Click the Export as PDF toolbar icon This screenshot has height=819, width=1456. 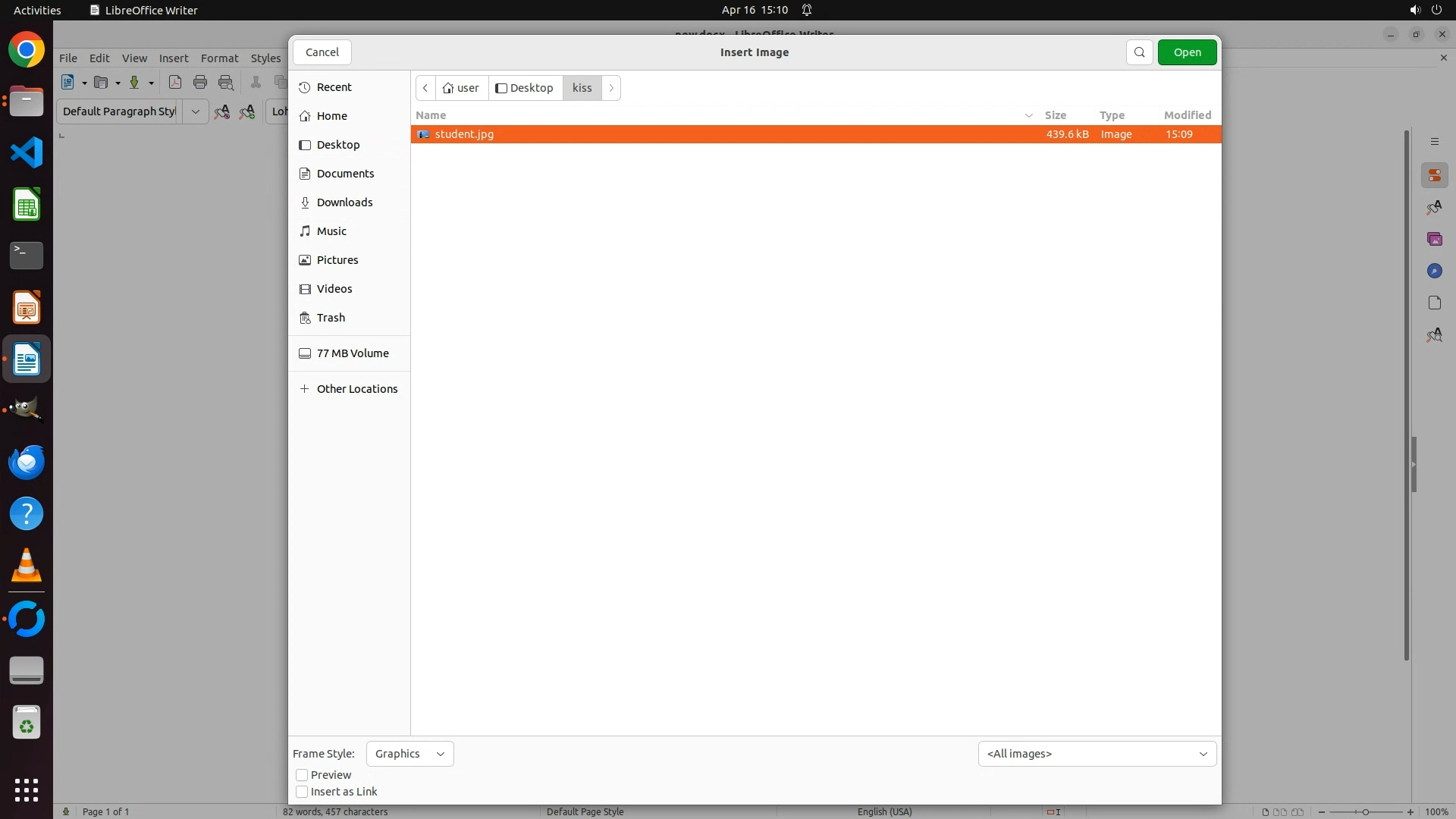pyautogui.click(x=175, y=83)
